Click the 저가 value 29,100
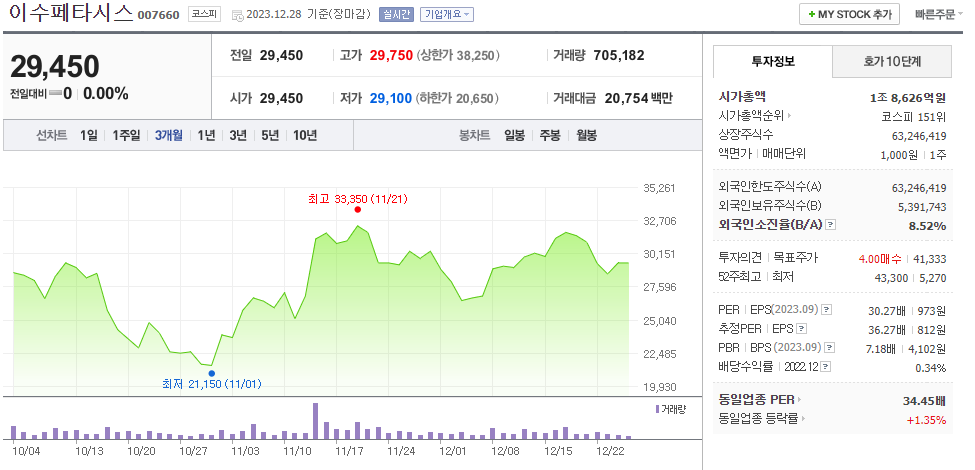Screen dimensions: 975x470 pos(390,98)
